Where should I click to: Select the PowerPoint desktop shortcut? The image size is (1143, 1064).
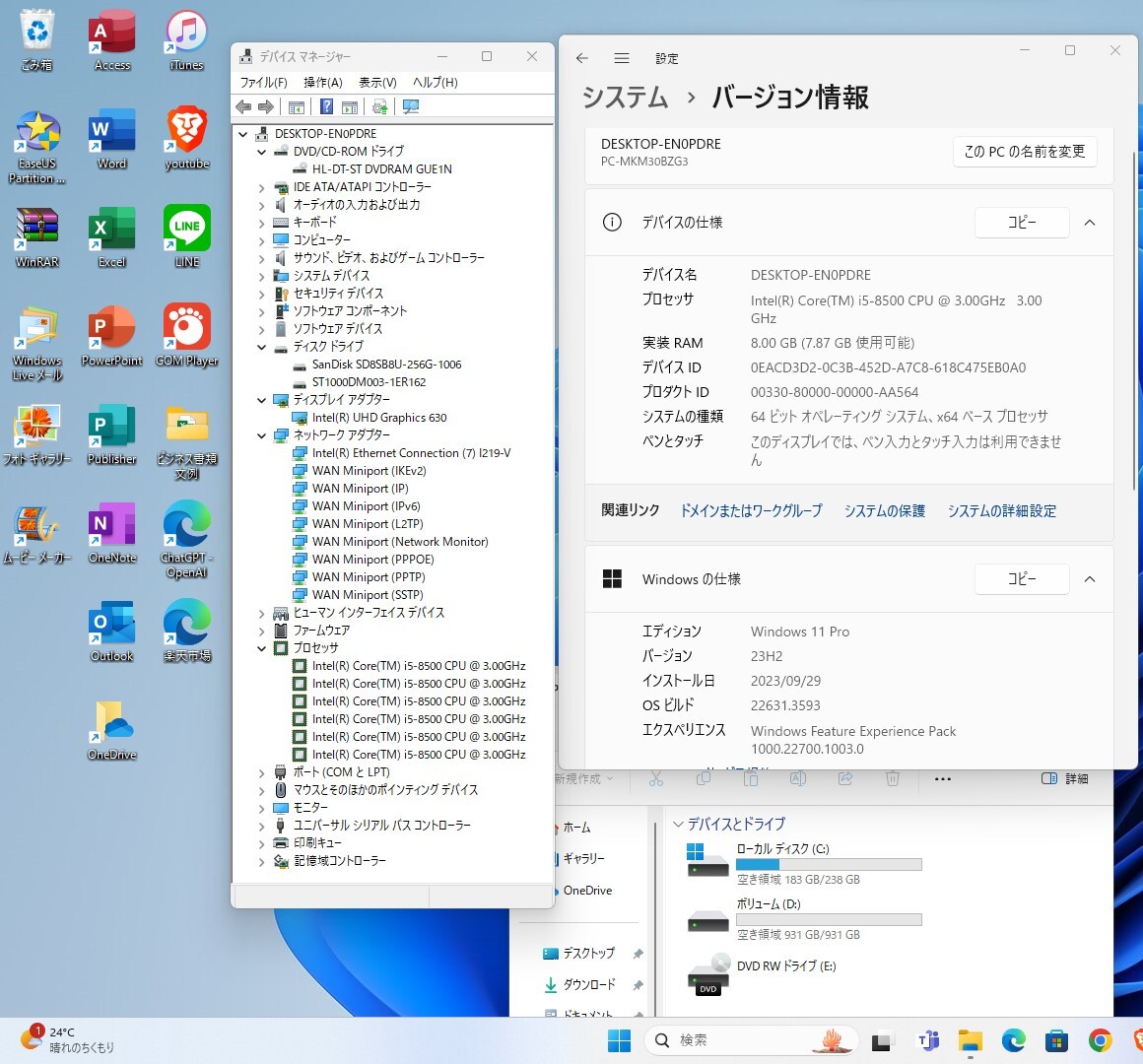click(x=111, y=336)
